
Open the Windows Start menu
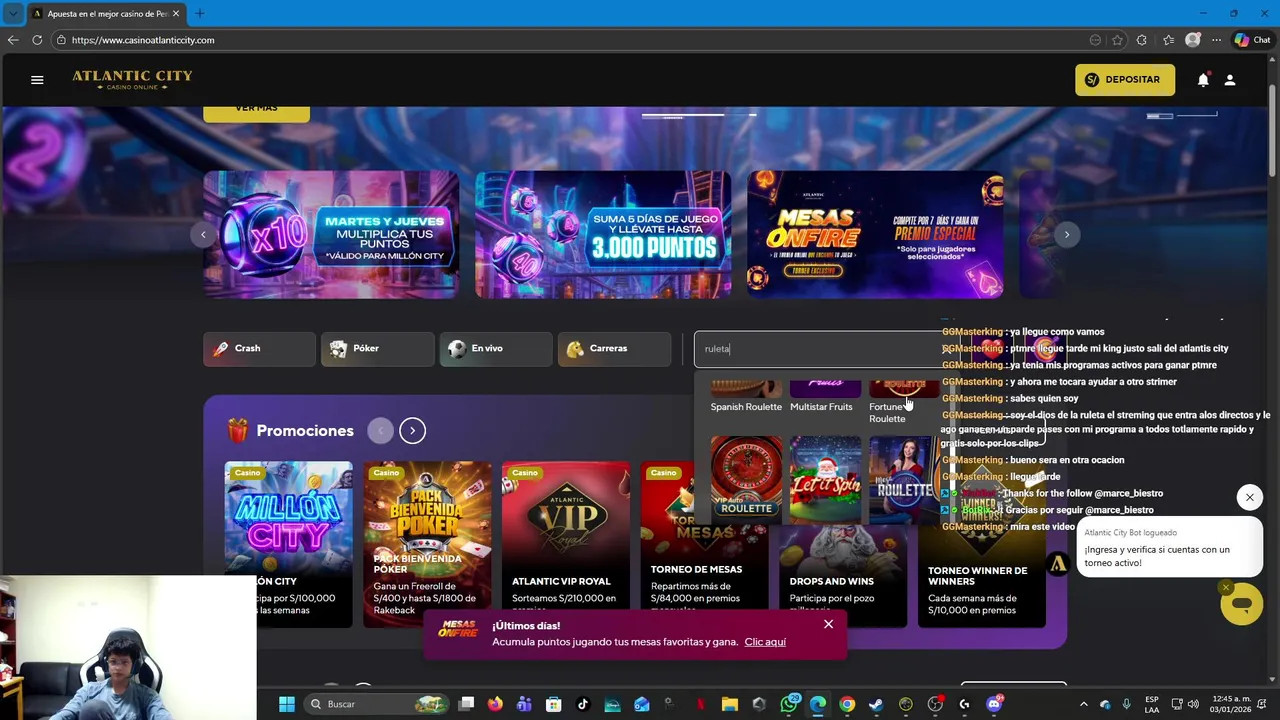pos(287,704)
